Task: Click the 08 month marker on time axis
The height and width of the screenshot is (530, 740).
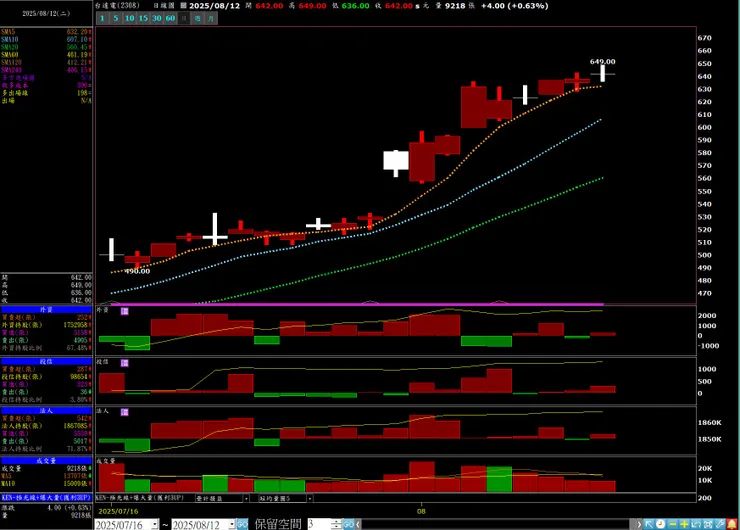Action: click(x=421, y=512)
